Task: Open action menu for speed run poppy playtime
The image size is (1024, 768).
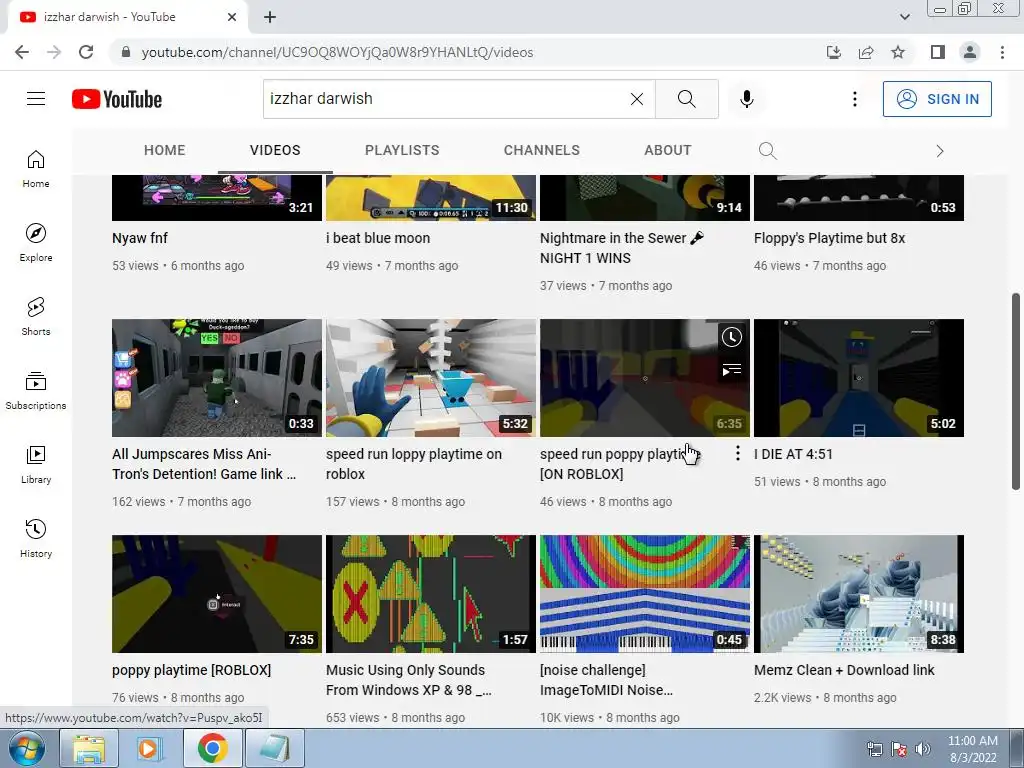Action: 737,453
